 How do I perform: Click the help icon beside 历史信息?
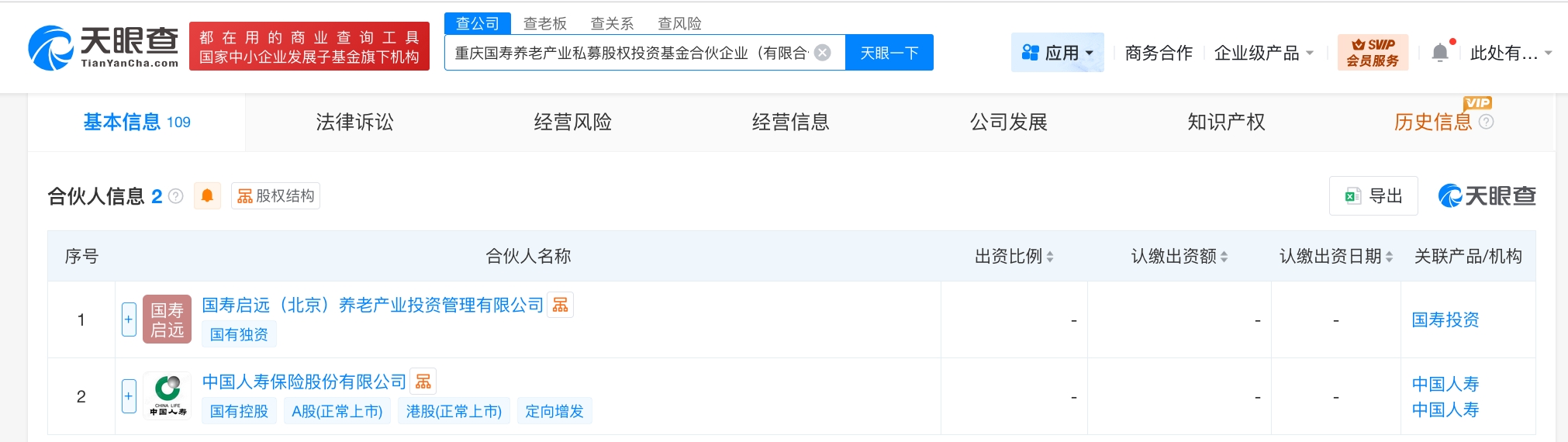pos(1486,122)
